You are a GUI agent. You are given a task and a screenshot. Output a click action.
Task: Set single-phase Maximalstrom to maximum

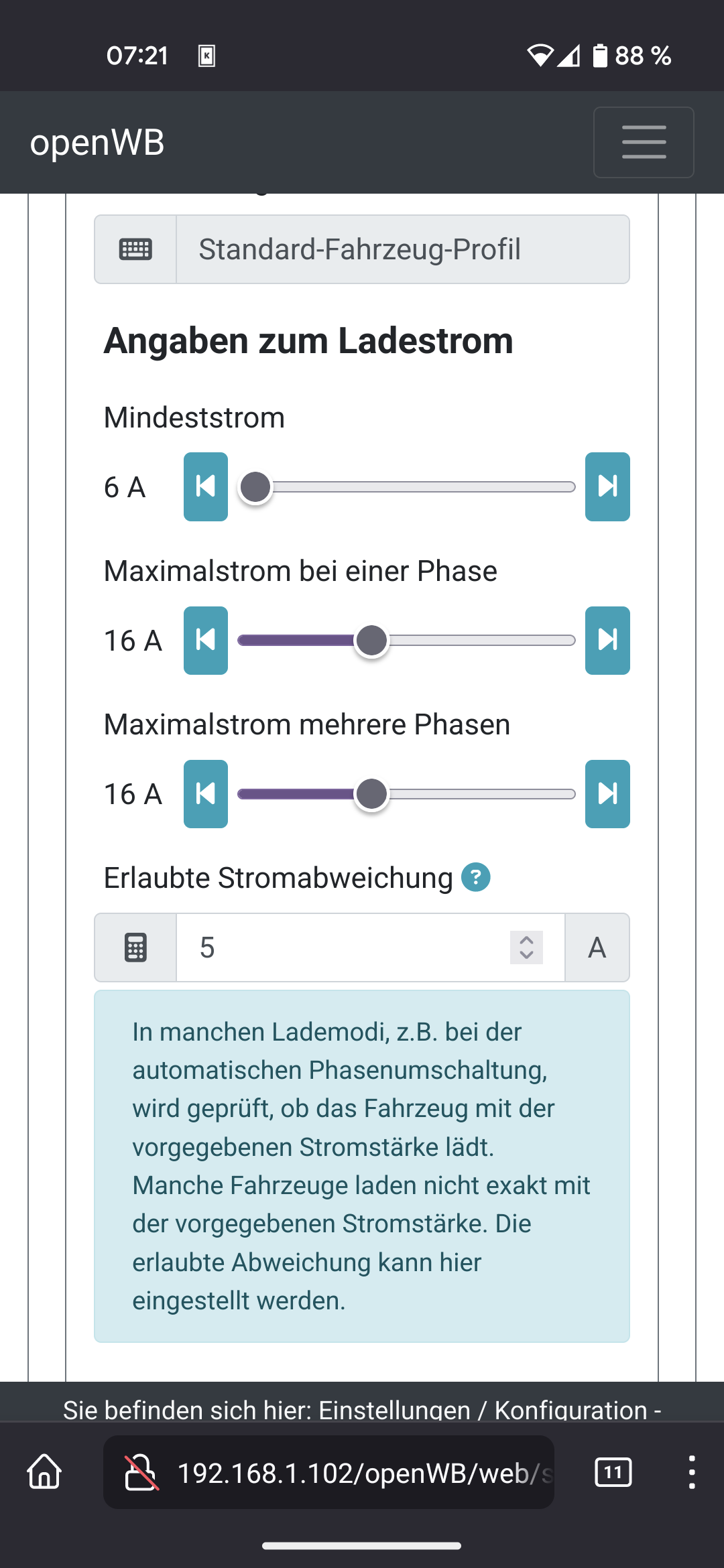tap(607, 641)
